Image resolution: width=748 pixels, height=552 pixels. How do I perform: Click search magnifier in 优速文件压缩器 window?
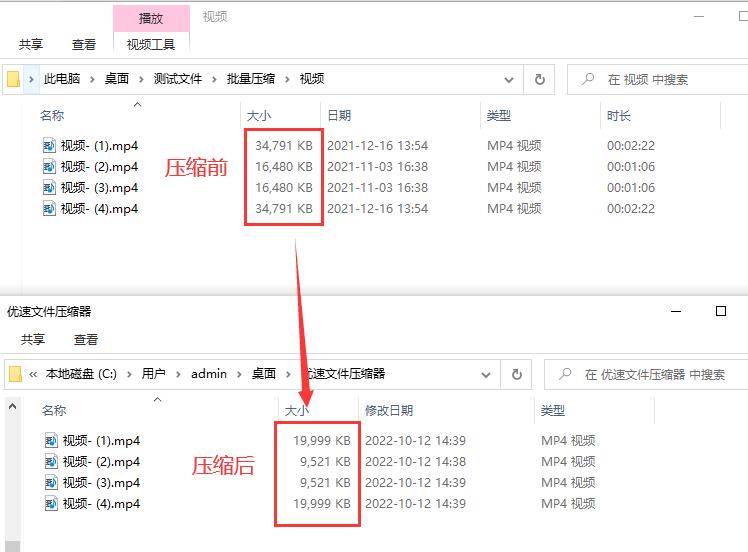(x=565, y=374)
